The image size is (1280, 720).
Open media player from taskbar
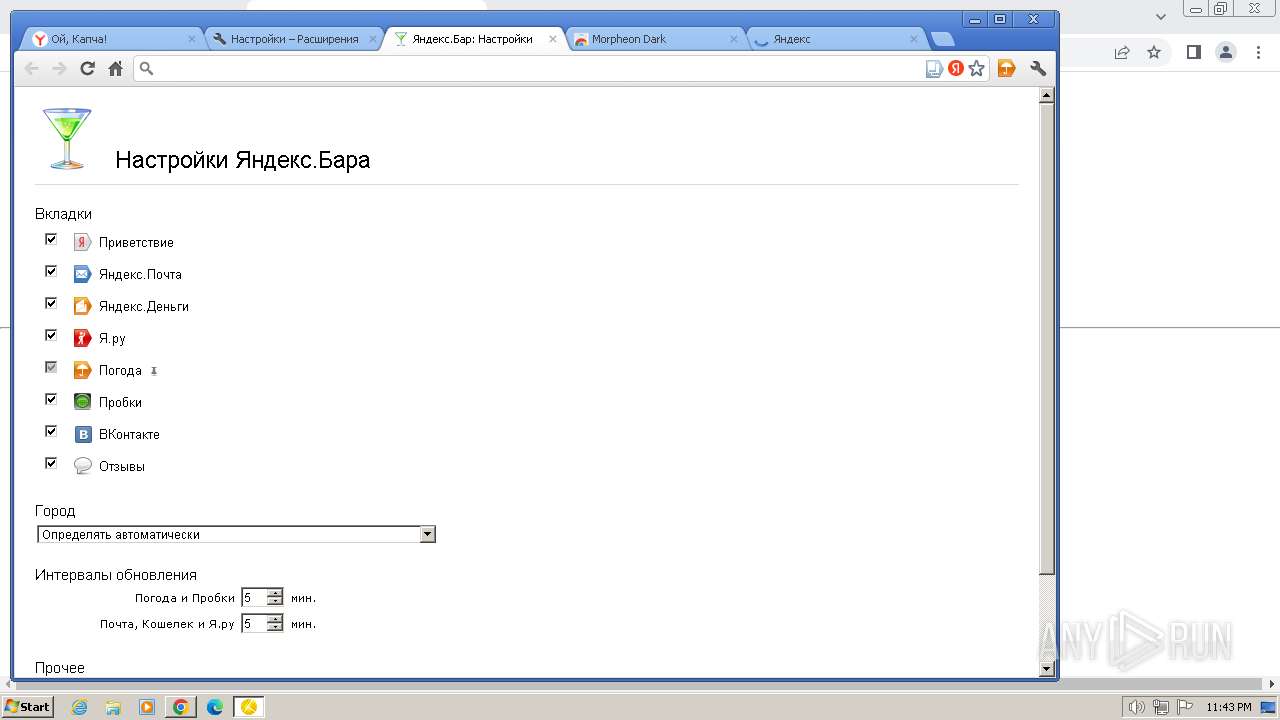pos(147,707)
